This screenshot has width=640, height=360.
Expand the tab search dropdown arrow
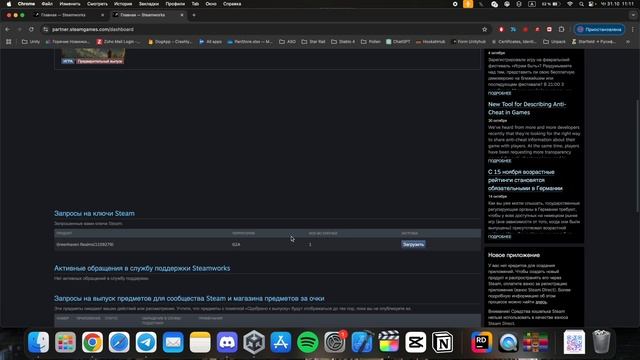click(x=633, y=15)
